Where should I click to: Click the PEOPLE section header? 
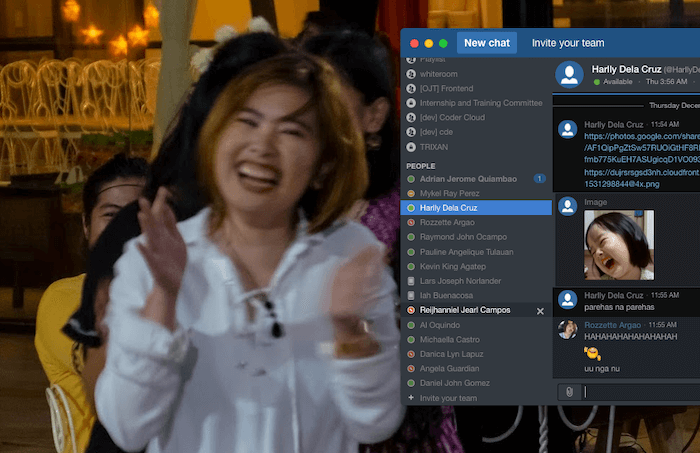click(421, 166)
